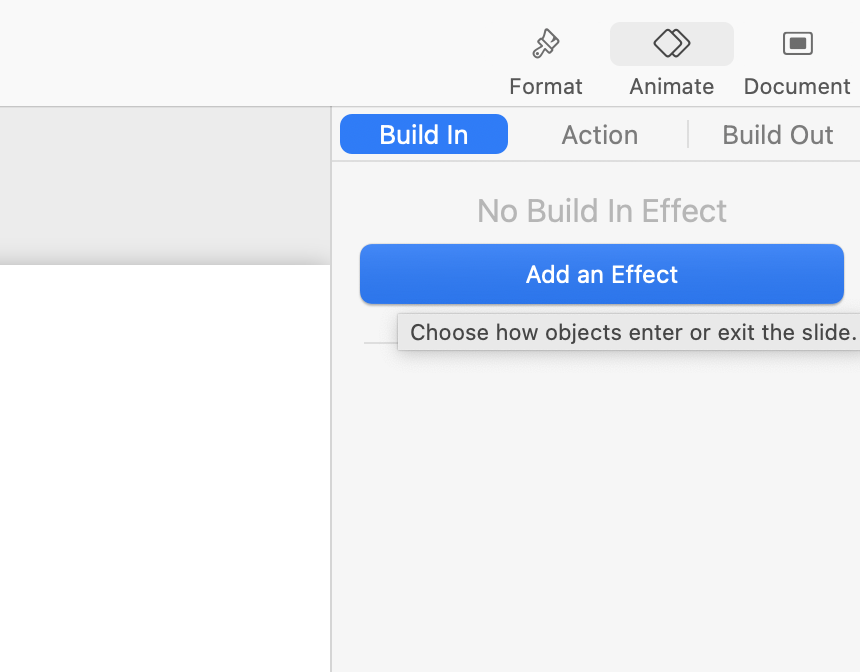Select the Format toolbar label

[546, 87]
